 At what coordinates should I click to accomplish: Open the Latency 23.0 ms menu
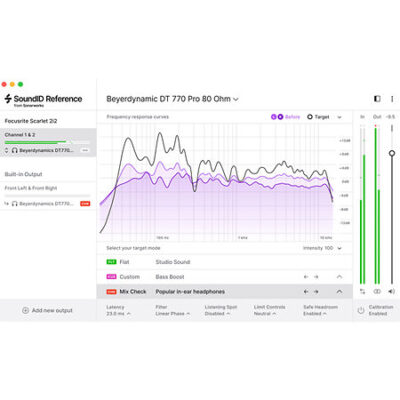(118, 310)
